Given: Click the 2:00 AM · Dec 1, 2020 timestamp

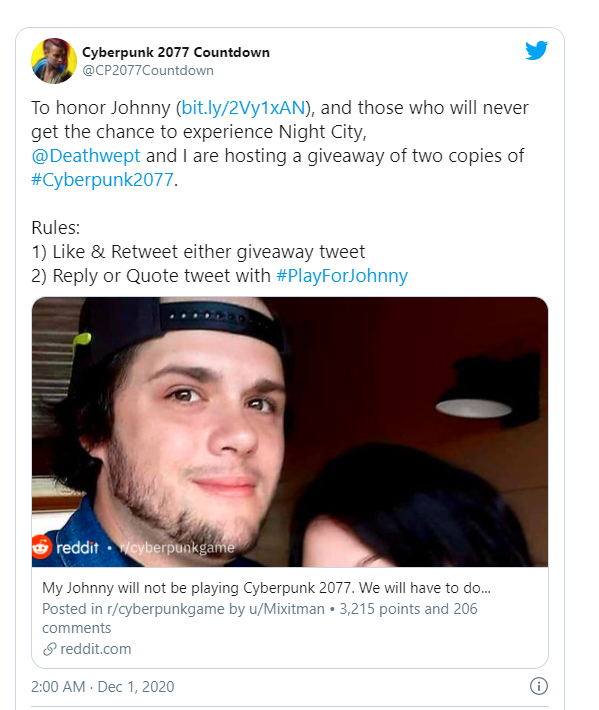Looking at the screenshot, I should 102,686.
